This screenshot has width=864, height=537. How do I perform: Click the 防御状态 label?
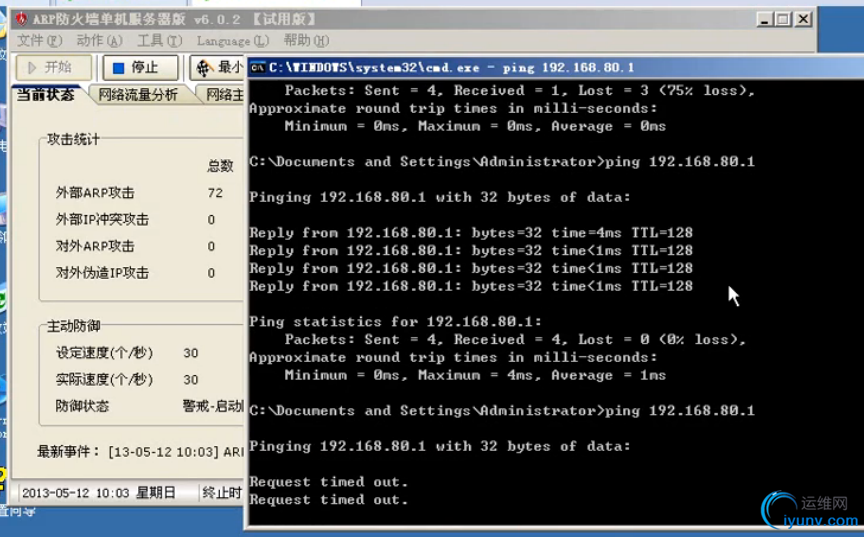tap(82, 406)
